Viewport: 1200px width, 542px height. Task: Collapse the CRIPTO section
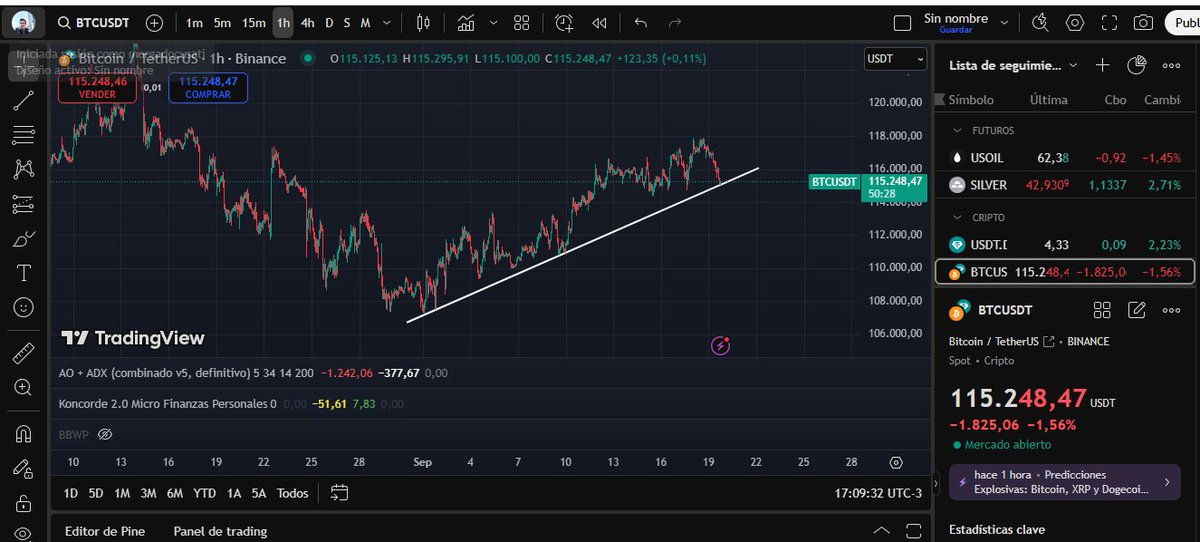tap(957, 217)
